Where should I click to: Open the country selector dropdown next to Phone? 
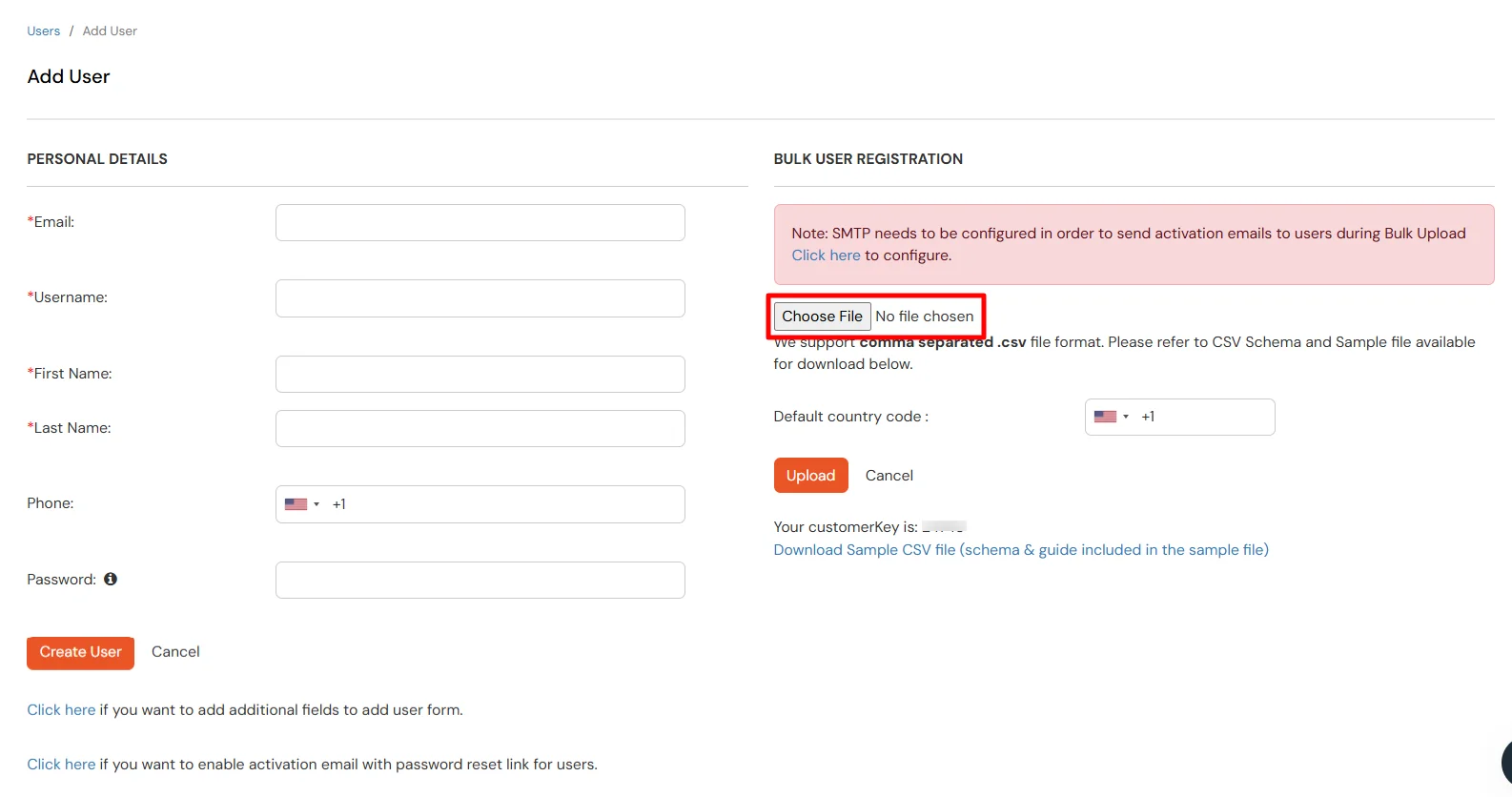pos(317,503)
